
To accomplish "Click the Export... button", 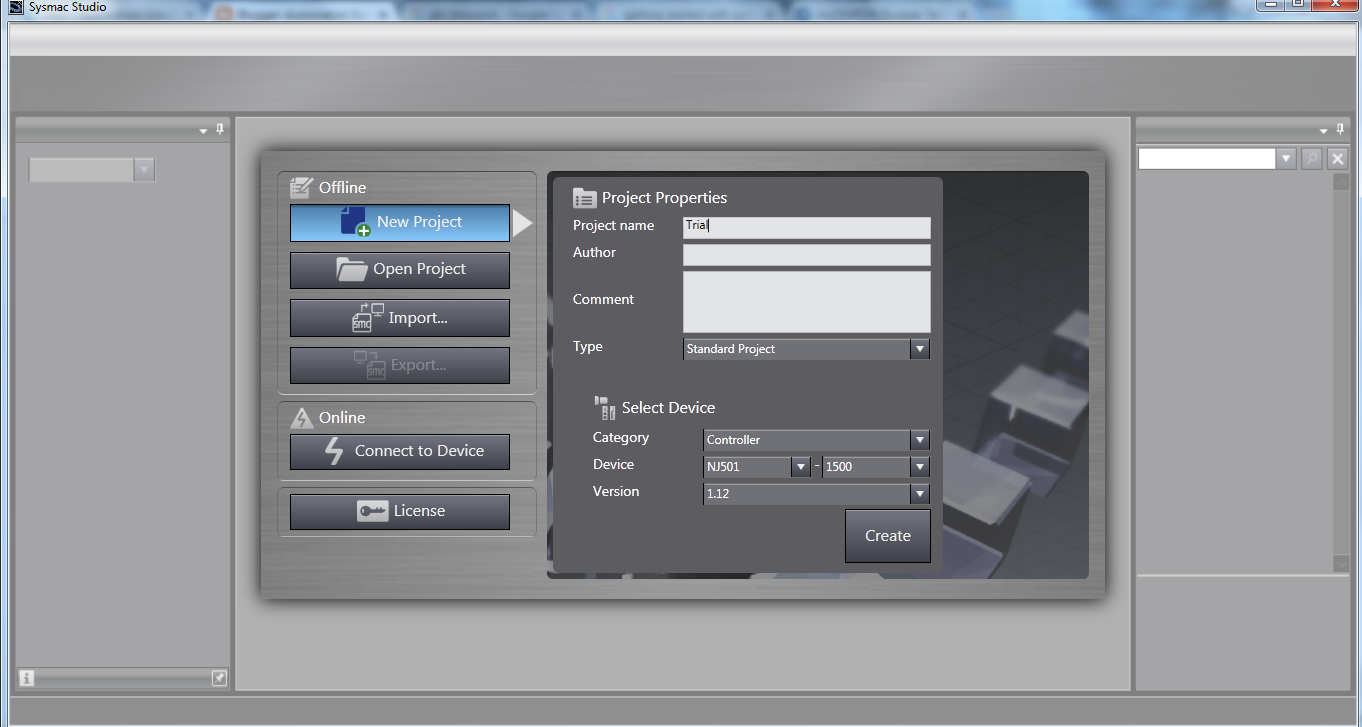I will [400, 365].
